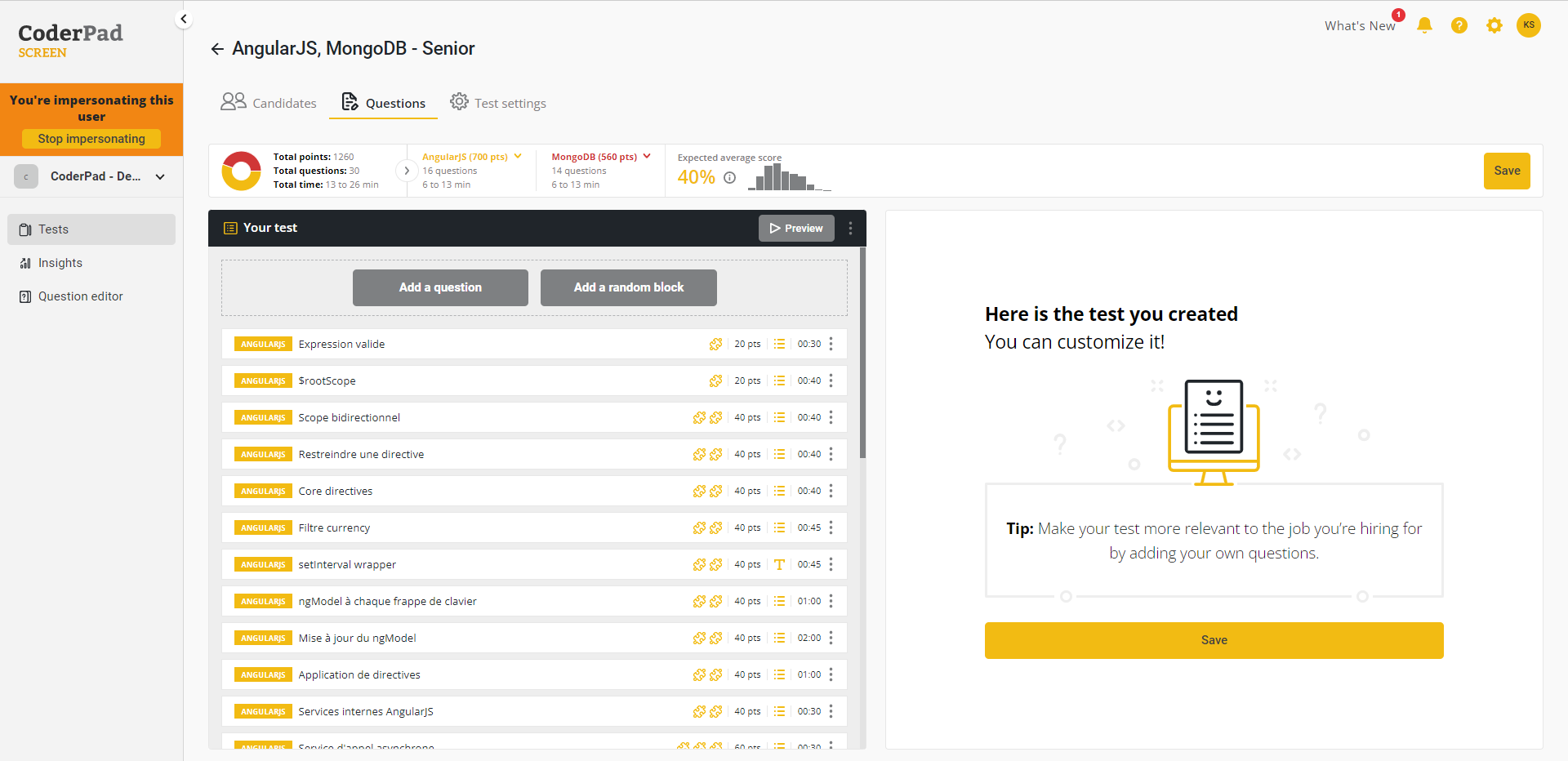Expand the test summary arrow

(x=406, y=171)
